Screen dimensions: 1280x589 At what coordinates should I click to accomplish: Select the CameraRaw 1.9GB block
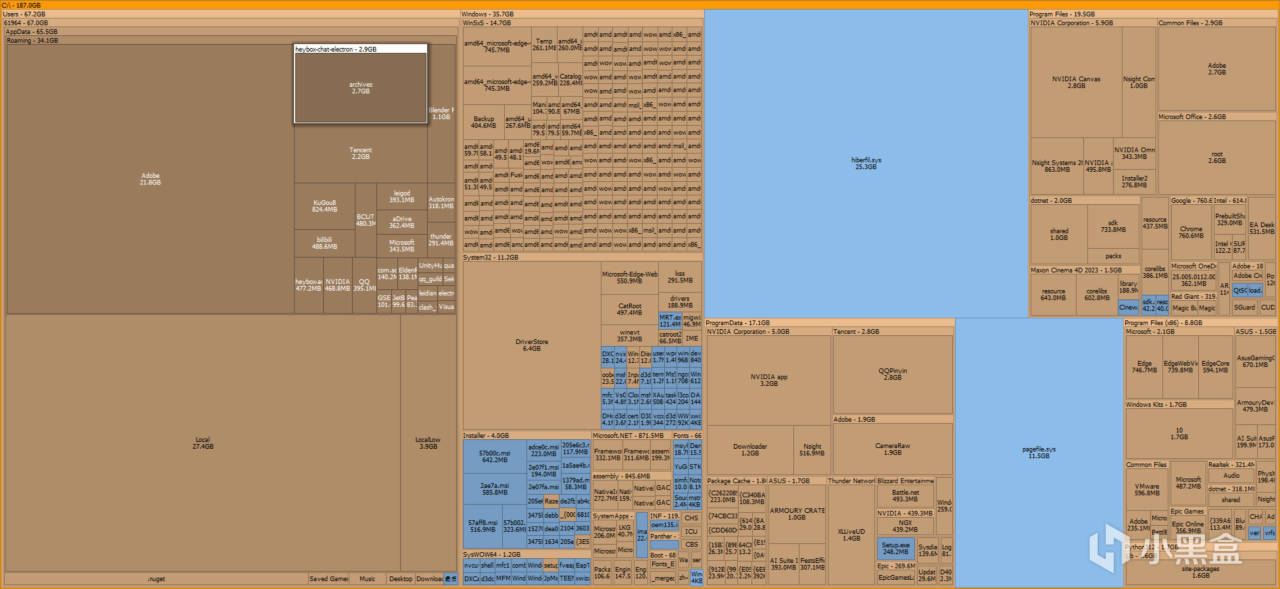(892, 449)
